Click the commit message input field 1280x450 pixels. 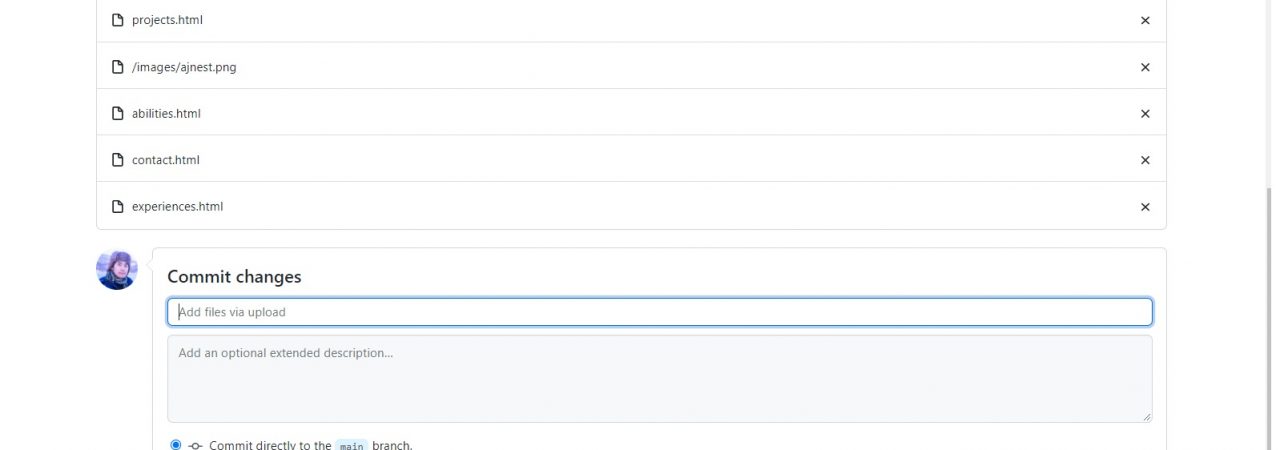[660, 312]
